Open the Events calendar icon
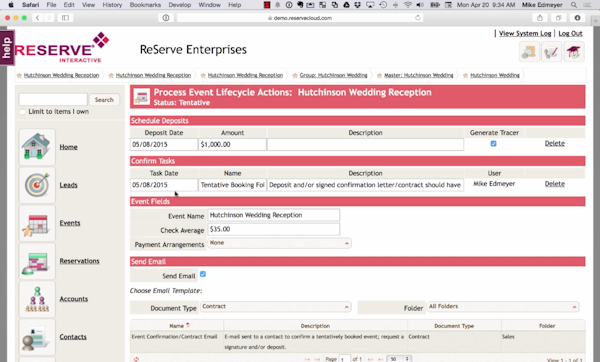The width and height of the screenshot is (600, 362). 37,223
